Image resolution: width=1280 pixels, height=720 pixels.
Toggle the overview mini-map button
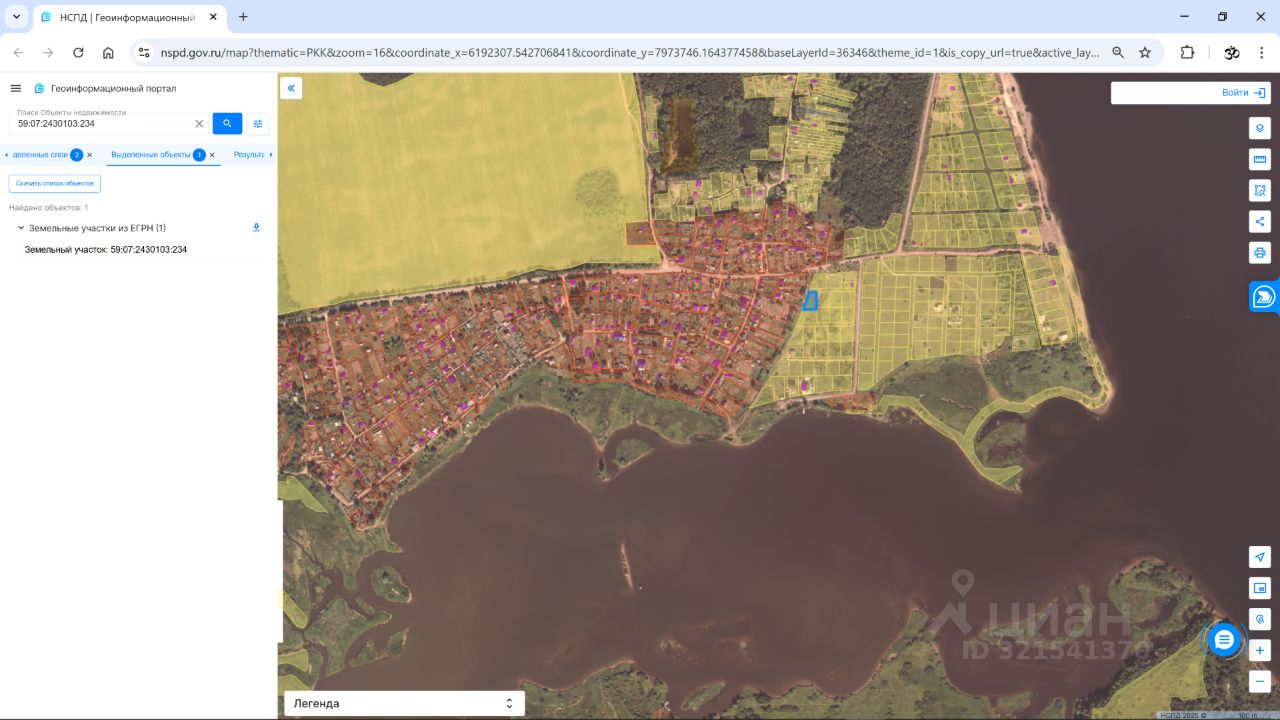coord(1259,588)
